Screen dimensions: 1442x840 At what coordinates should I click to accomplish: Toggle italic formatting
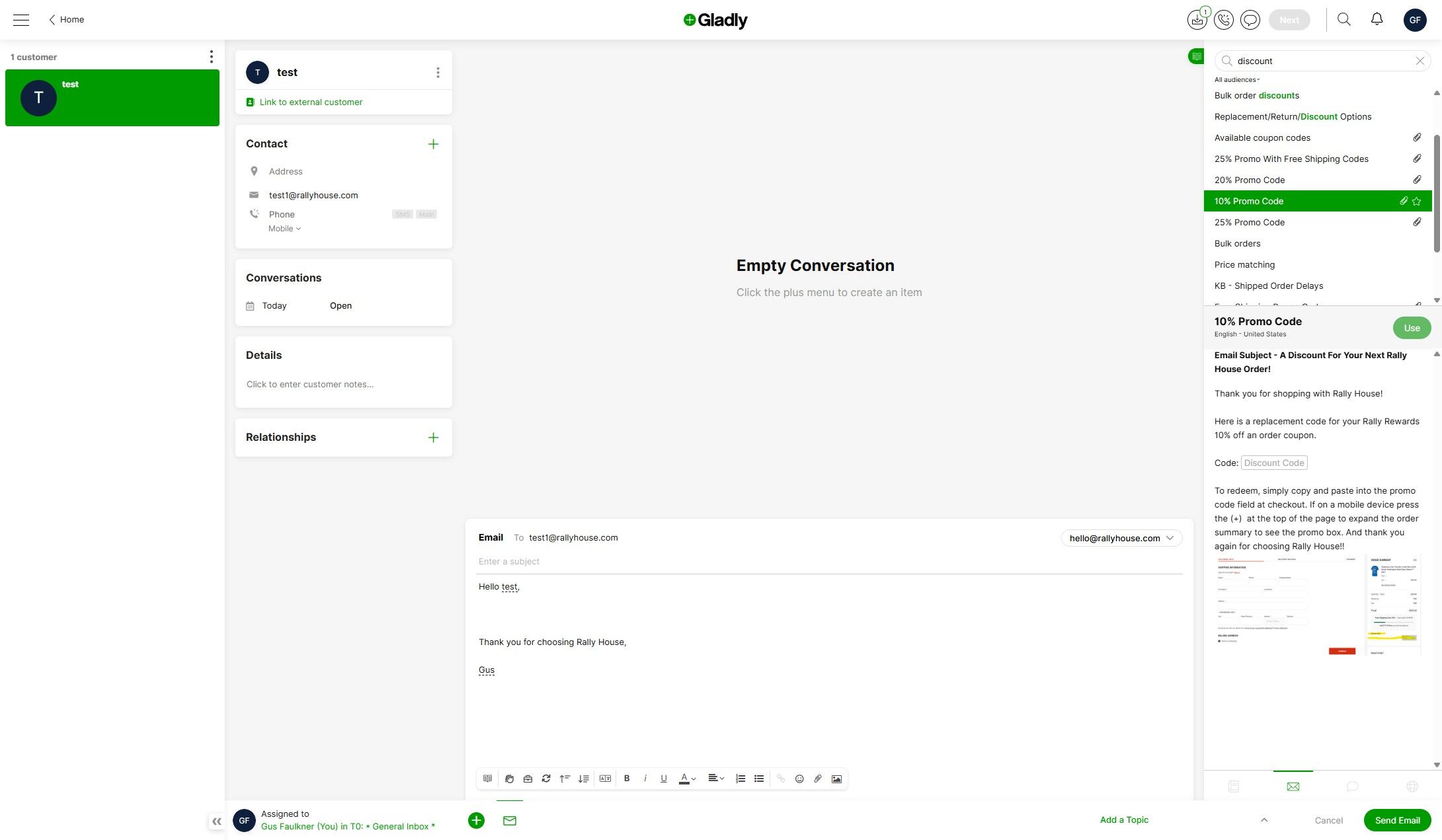point(645,779)
